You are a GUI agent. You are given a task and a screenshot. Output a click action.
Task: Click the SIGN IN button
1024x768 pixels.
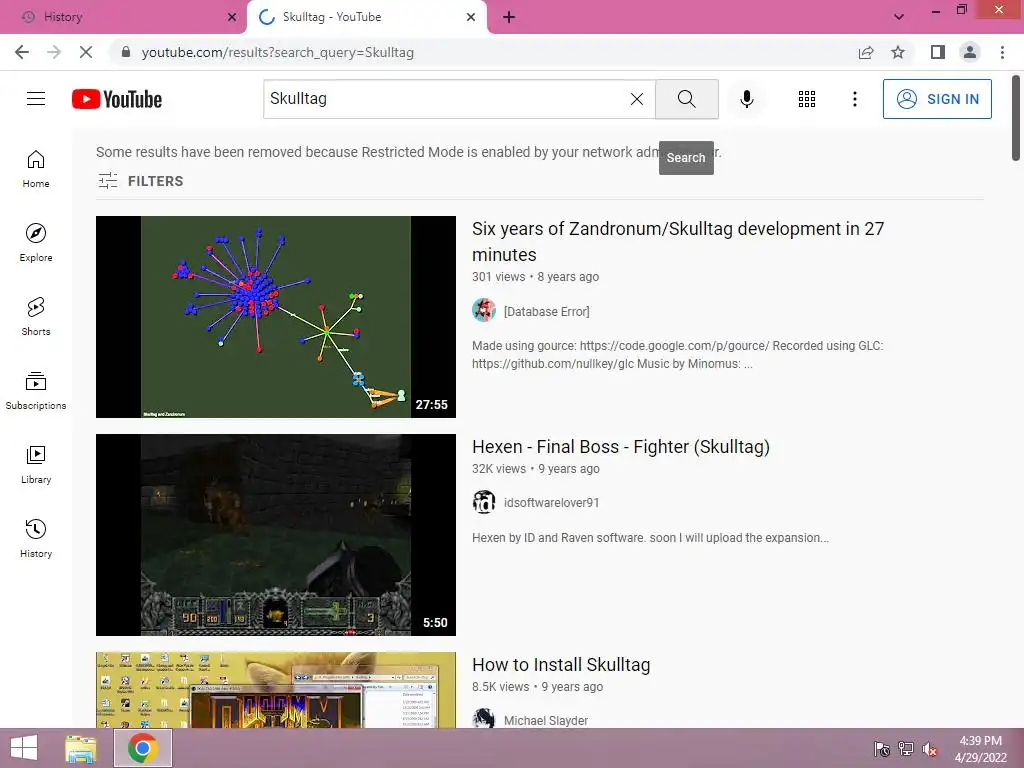coord(937,99)
